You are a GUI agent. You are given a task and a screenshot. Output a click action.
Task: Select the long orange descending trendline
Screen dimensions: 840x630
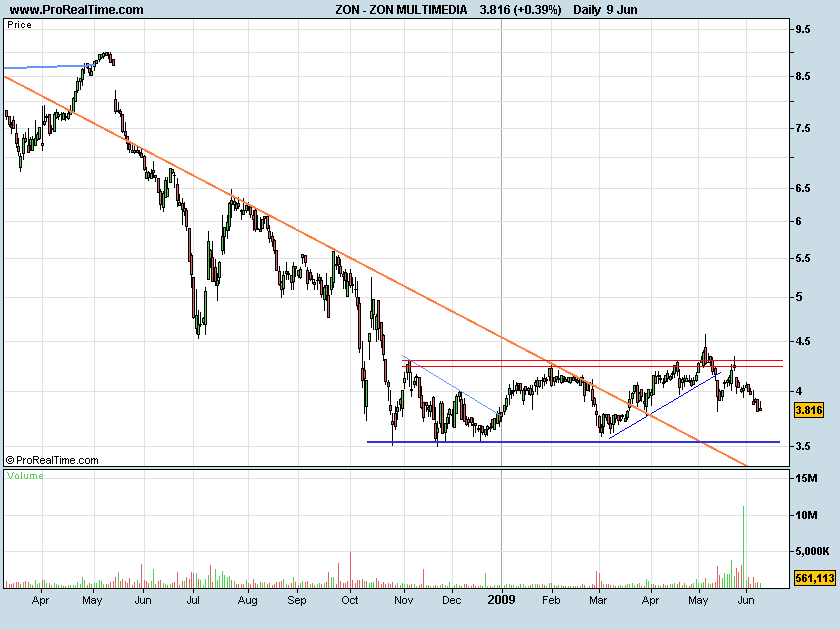[376, 272]
